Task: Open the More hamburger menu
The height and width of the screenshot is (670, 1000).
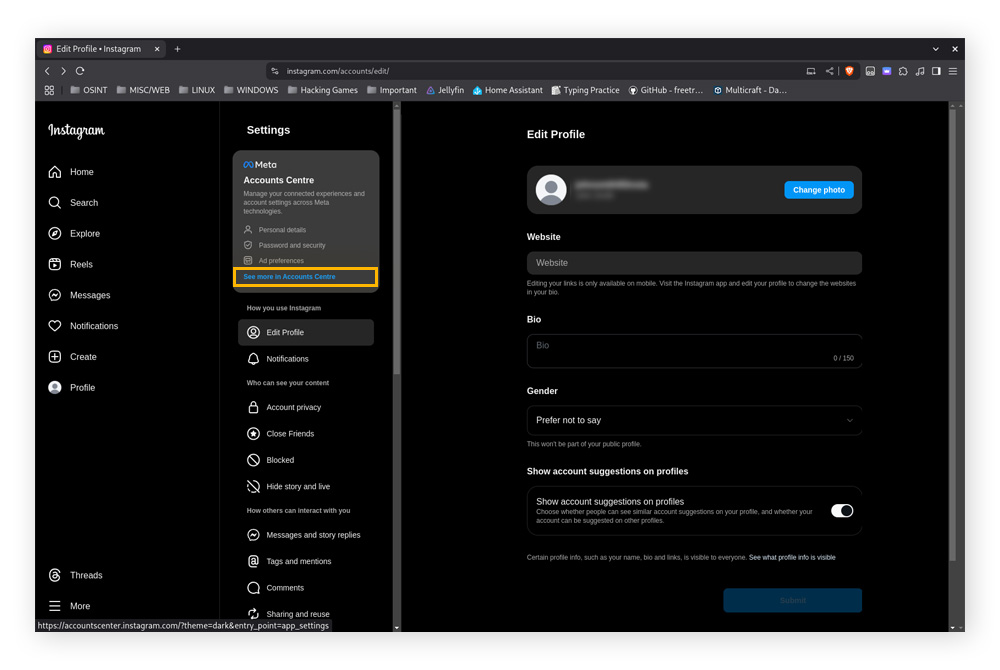Action: (x=70, y=606)
